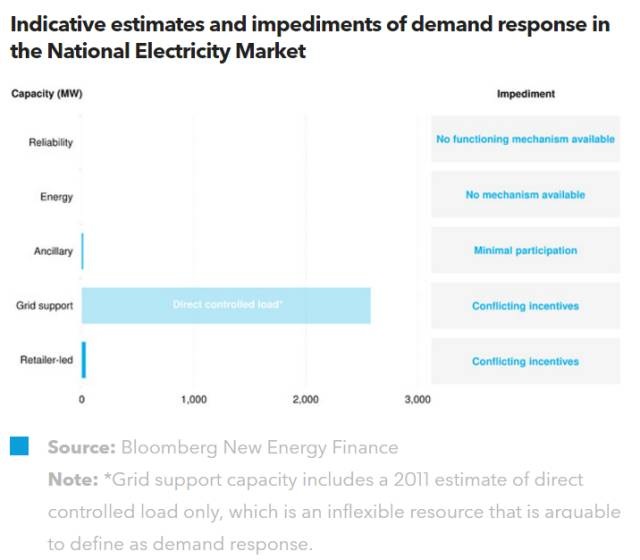The width and height of the screenshot is (640, 560).
Task: Click the small Retailer-led capacity bar
Action: [x=84, y=360]
